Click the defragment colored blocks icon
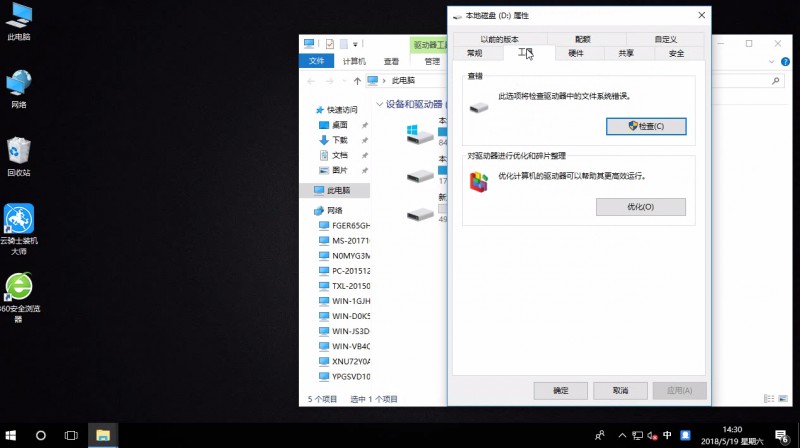 tap(479, 182)
